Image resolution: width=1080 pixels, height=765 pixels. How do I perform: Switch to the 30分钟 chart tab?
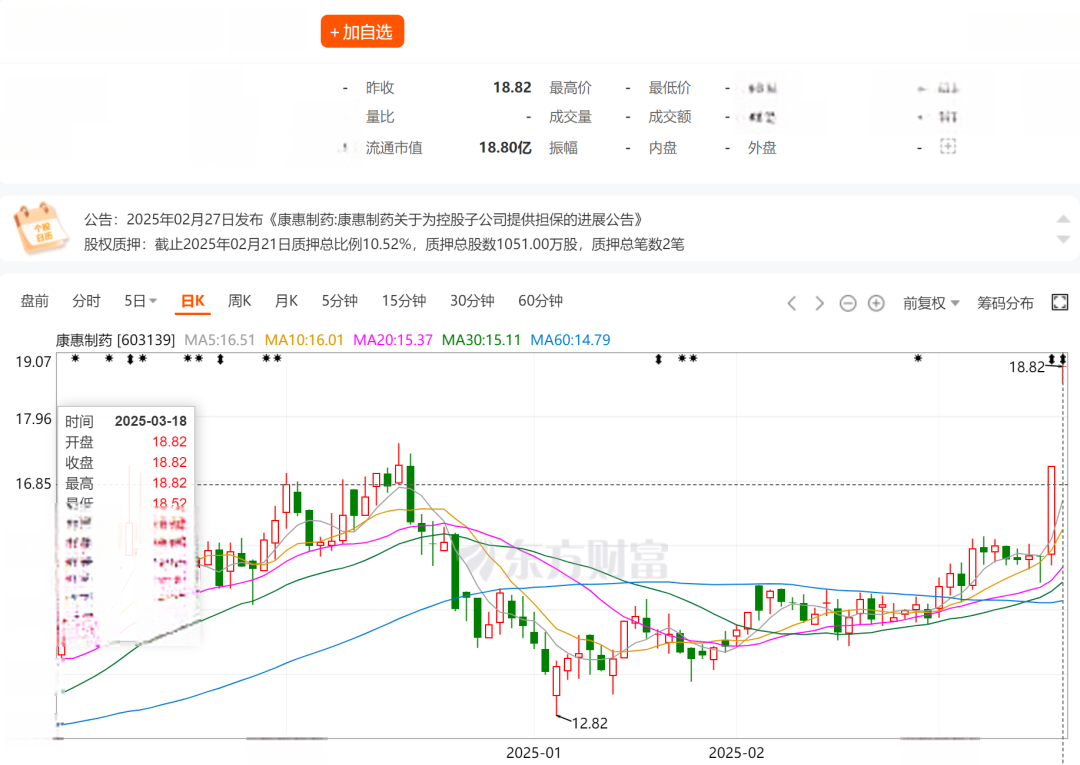(472, 301)
